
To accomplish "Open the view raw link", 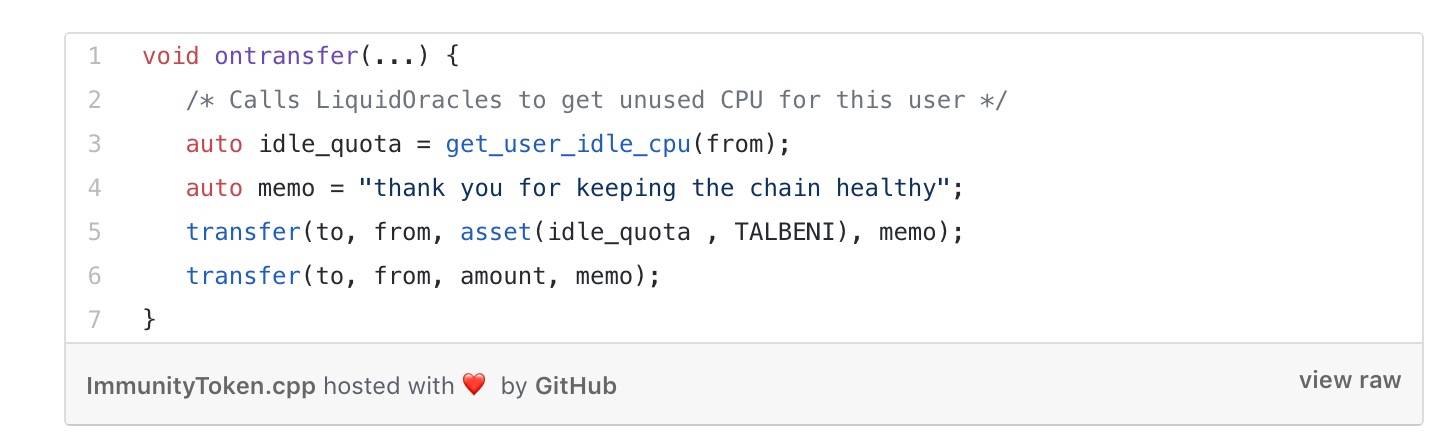I will pos(1349,380).
